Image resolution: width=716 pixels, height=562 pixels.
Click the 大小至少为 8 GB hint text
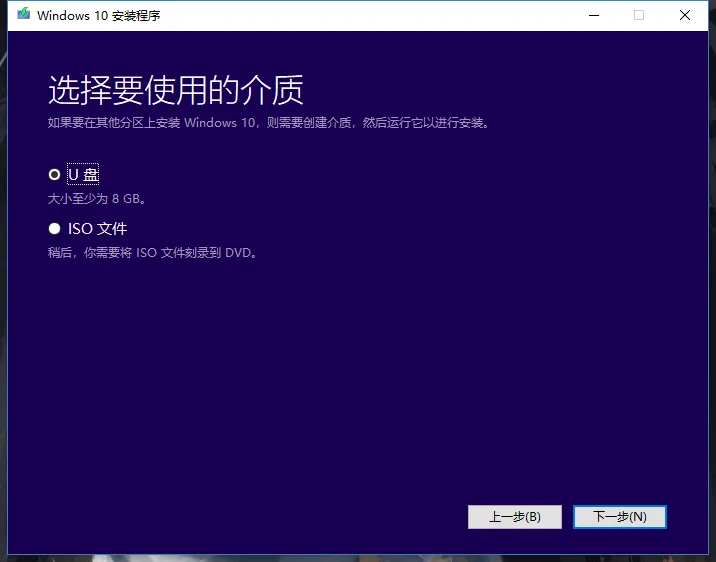pyautogui.click(x=97, y=199)
